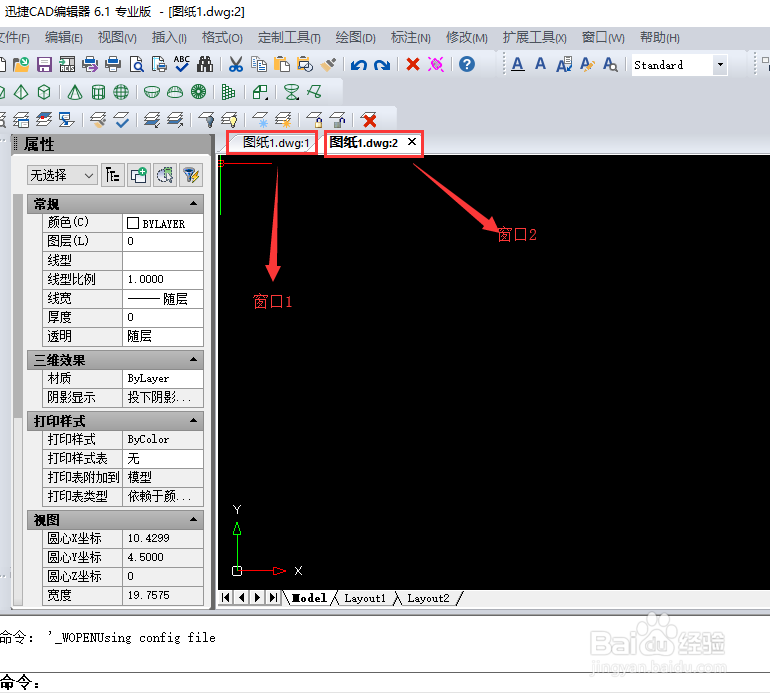The width and height of the screenshot is (770, 694).
Task: Click the red X delete icon in main toolbar
Action: coord(413,64)
